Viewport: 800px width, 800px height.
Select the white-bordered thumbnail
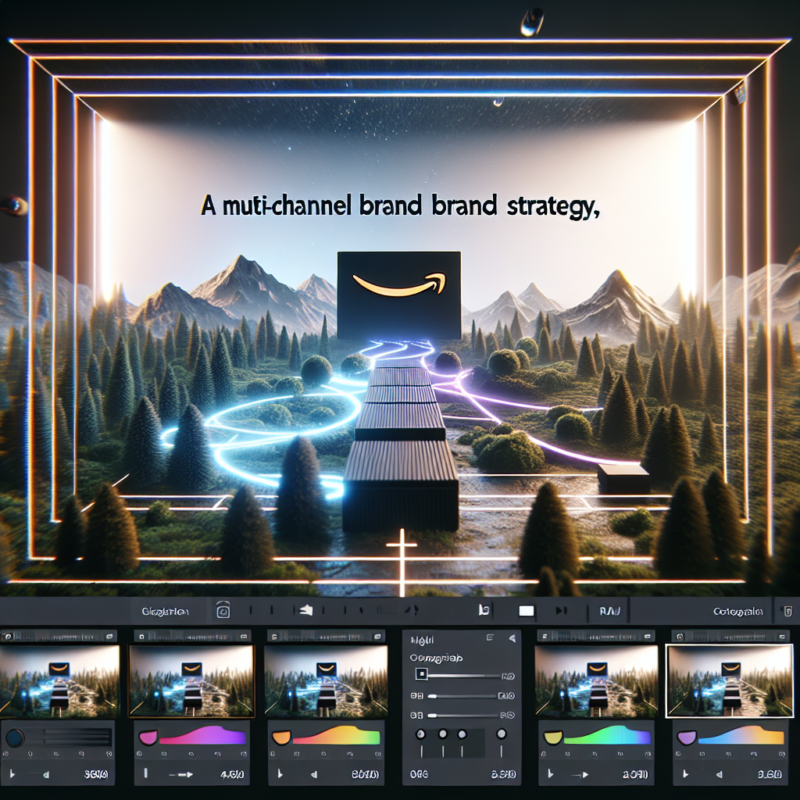point(730,681)
